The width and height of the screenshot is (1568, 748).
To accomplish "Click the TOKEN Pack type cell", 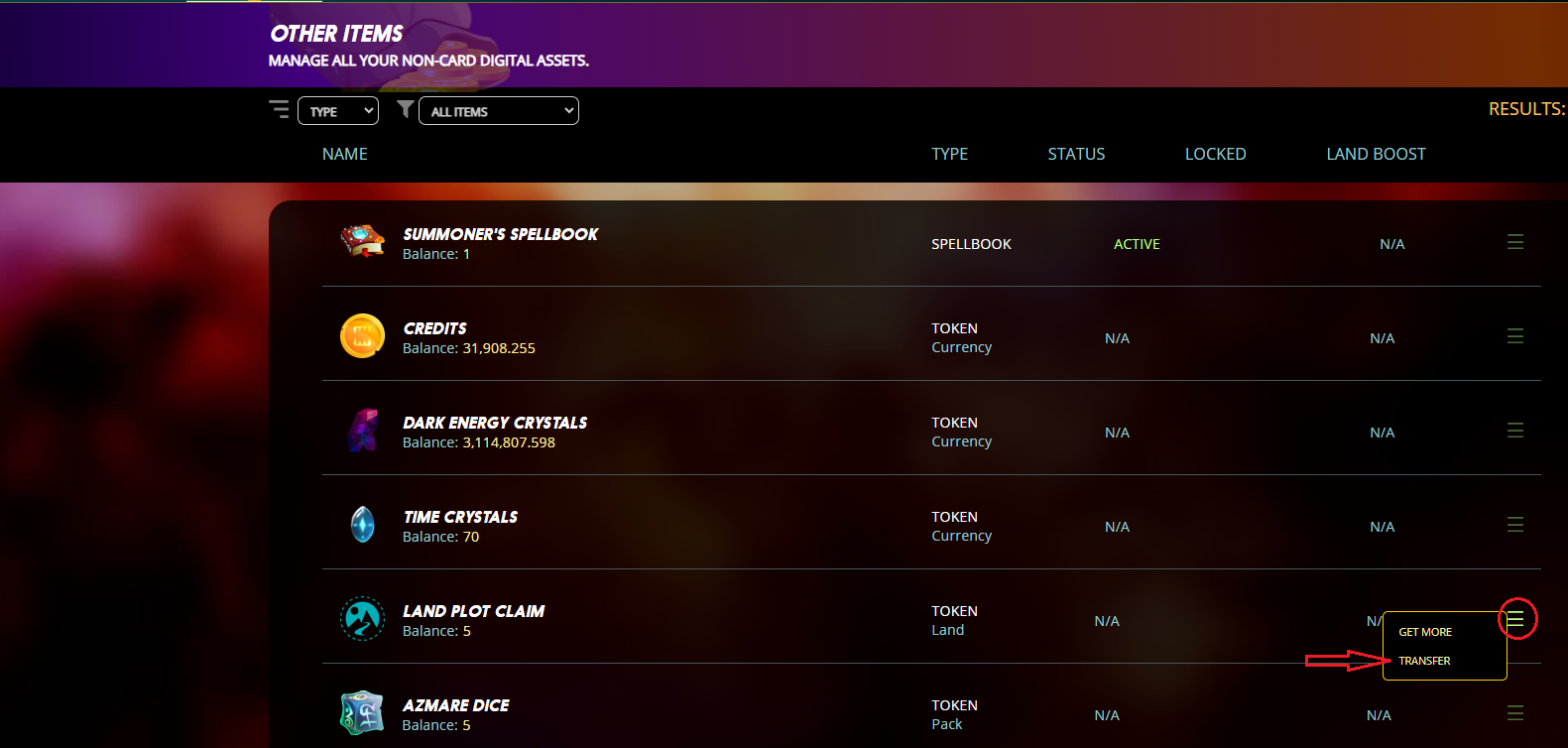I will pos(954,714).
